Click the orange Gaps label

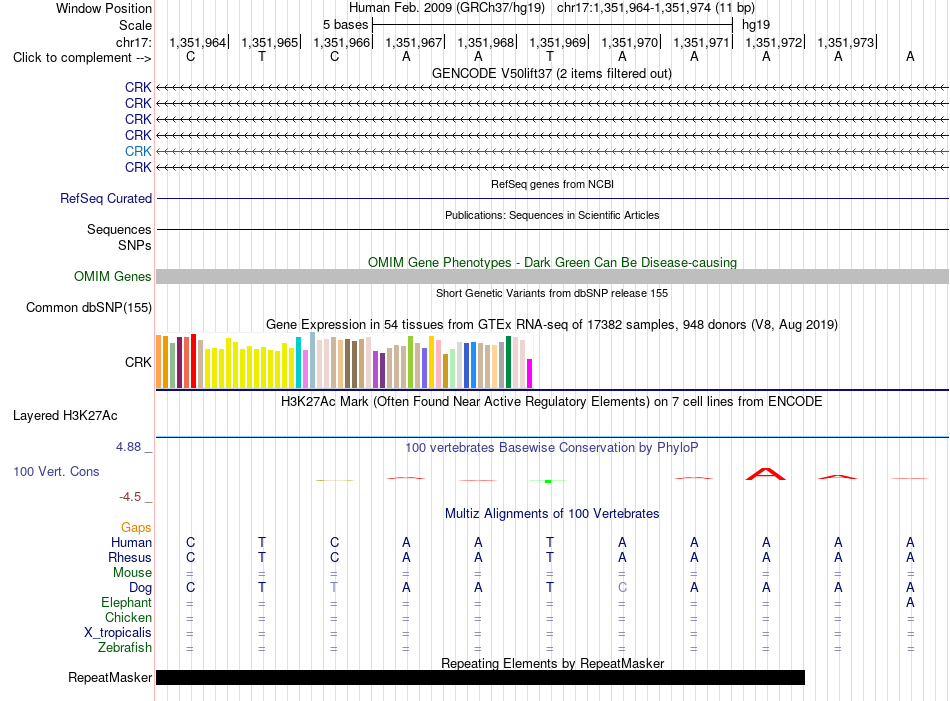point(136,528)
